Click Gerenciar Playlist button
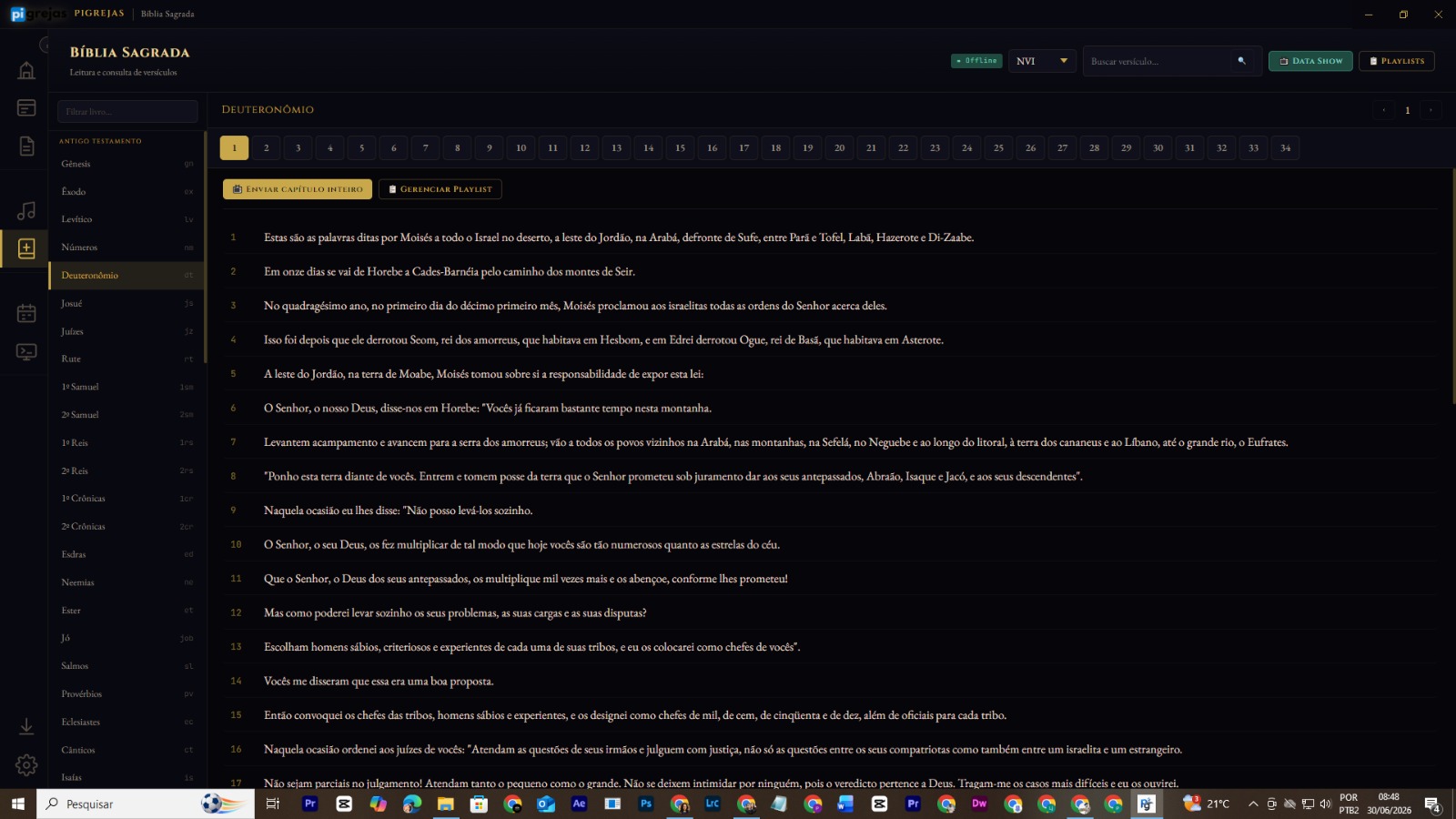 click(x=440, y=189)
